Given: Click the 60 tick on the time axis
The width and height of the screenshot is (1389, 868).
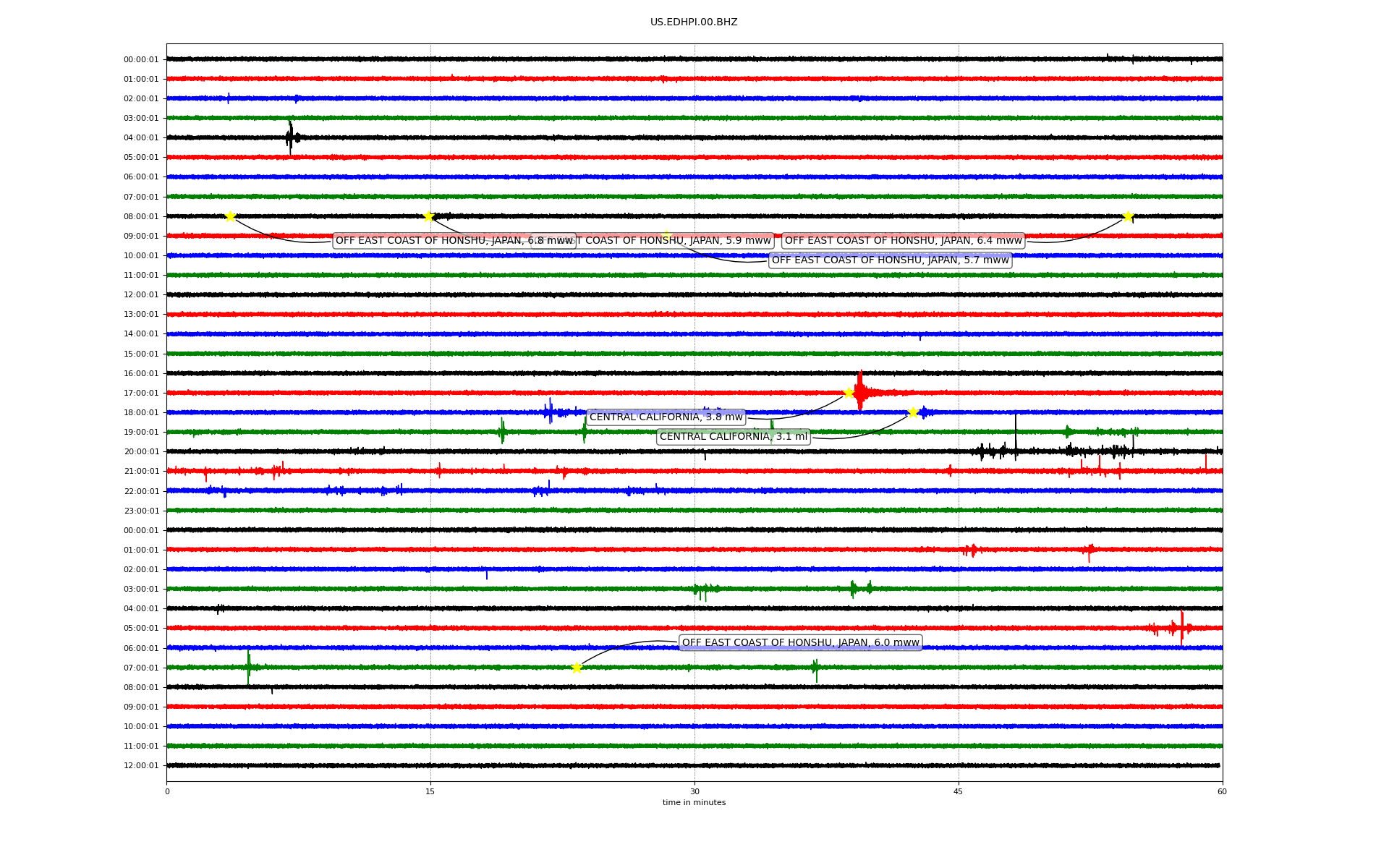Looking at the screenshot, I should (x=1222, y=792).
